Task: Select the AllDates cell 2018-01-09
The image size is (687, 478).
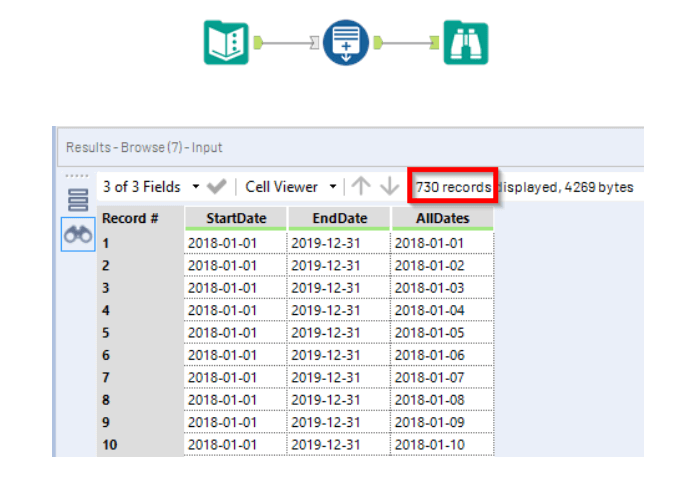Action: tap(442, 422)
